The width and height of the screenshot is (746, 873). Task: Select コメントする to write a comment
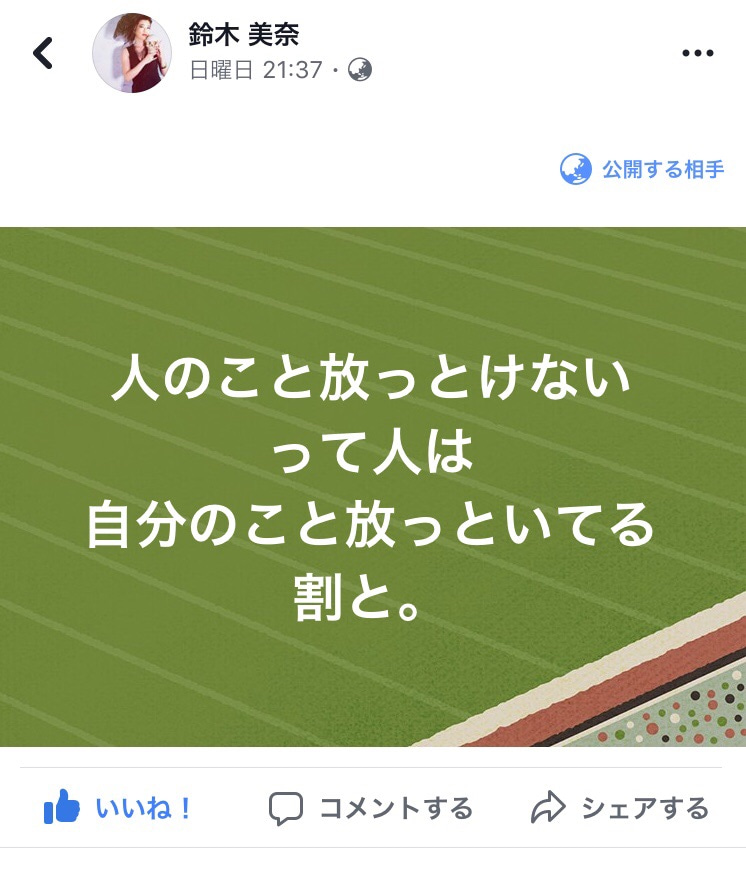396,808
